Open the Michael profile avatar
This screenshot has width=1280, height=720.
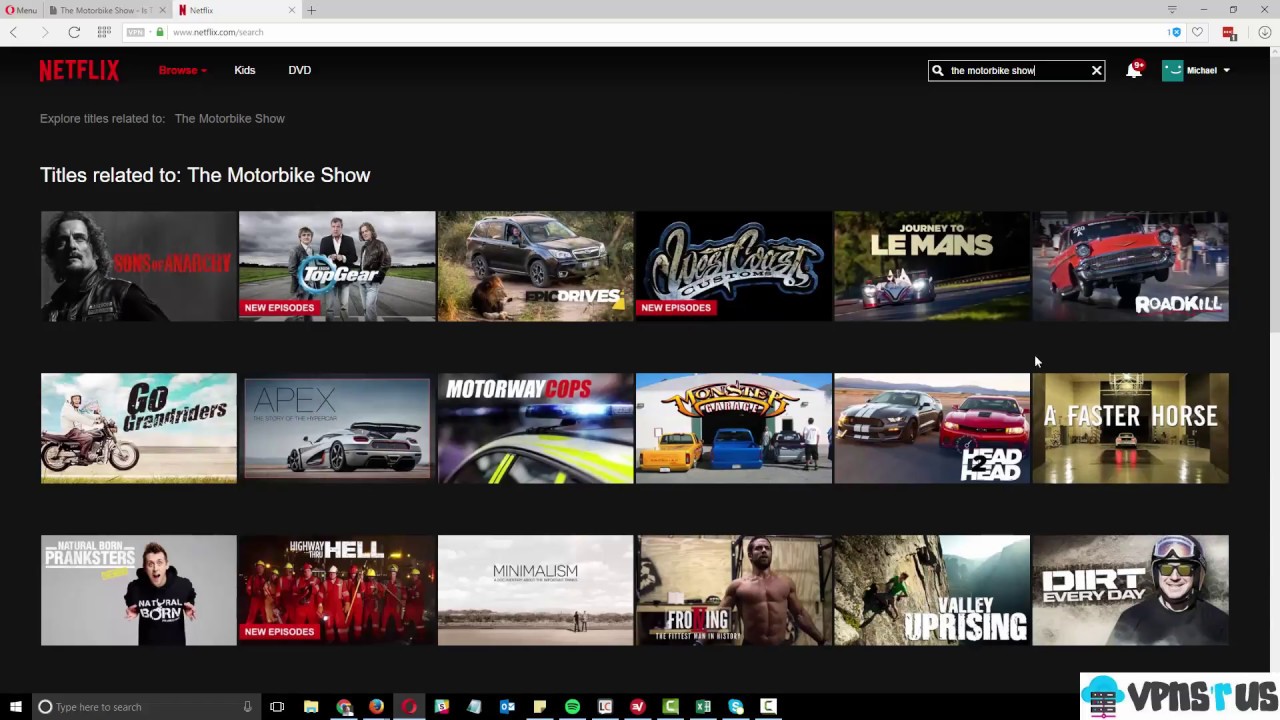click(x=1172, y=70)
